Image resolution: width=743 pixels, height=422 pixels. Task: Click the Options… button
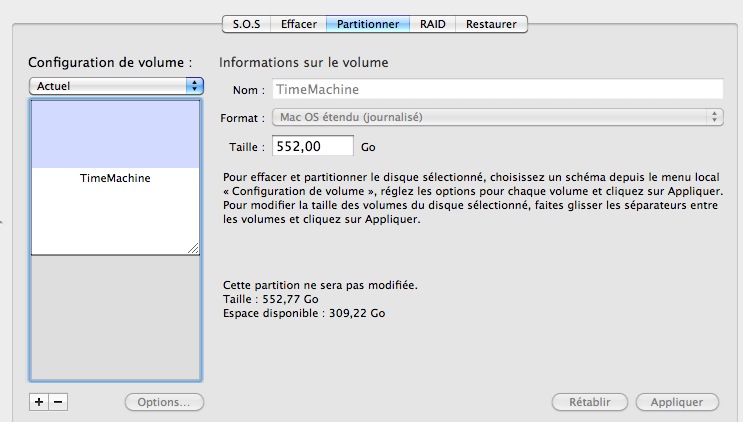[x=164, y=402]
